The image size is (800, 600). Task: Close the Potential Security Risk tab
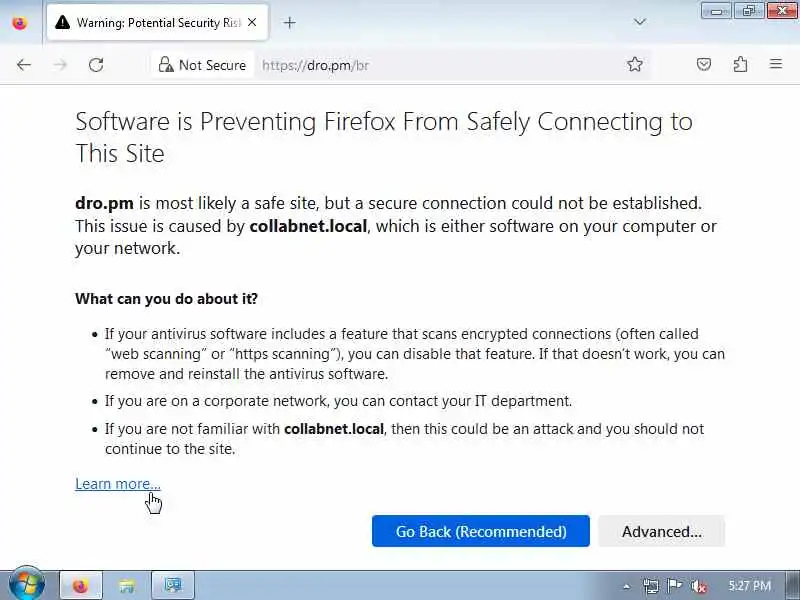(x=252, y=22)
